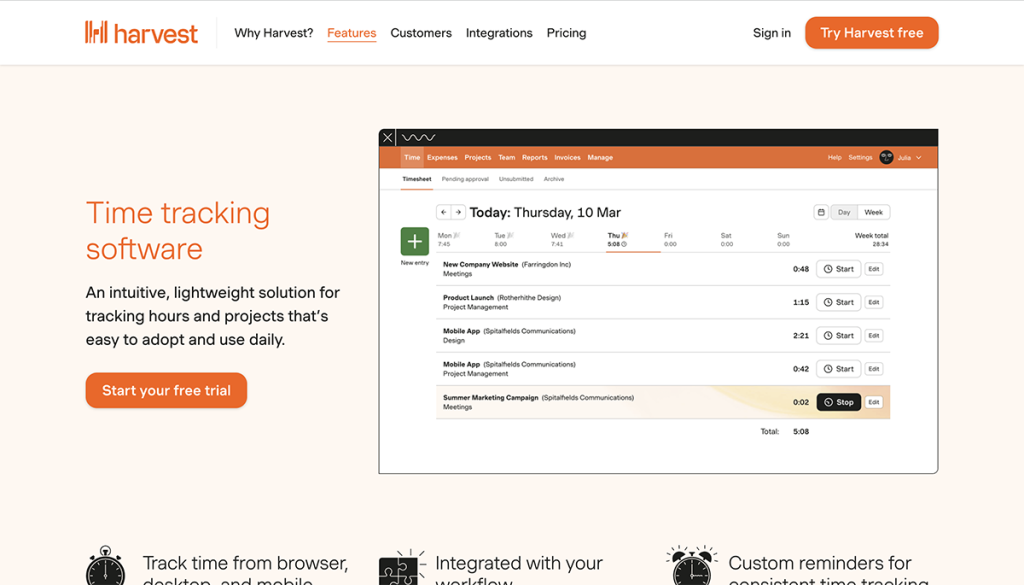
Task: Stop the Summer Marketing Campaign timer
Action: [839, 402]
